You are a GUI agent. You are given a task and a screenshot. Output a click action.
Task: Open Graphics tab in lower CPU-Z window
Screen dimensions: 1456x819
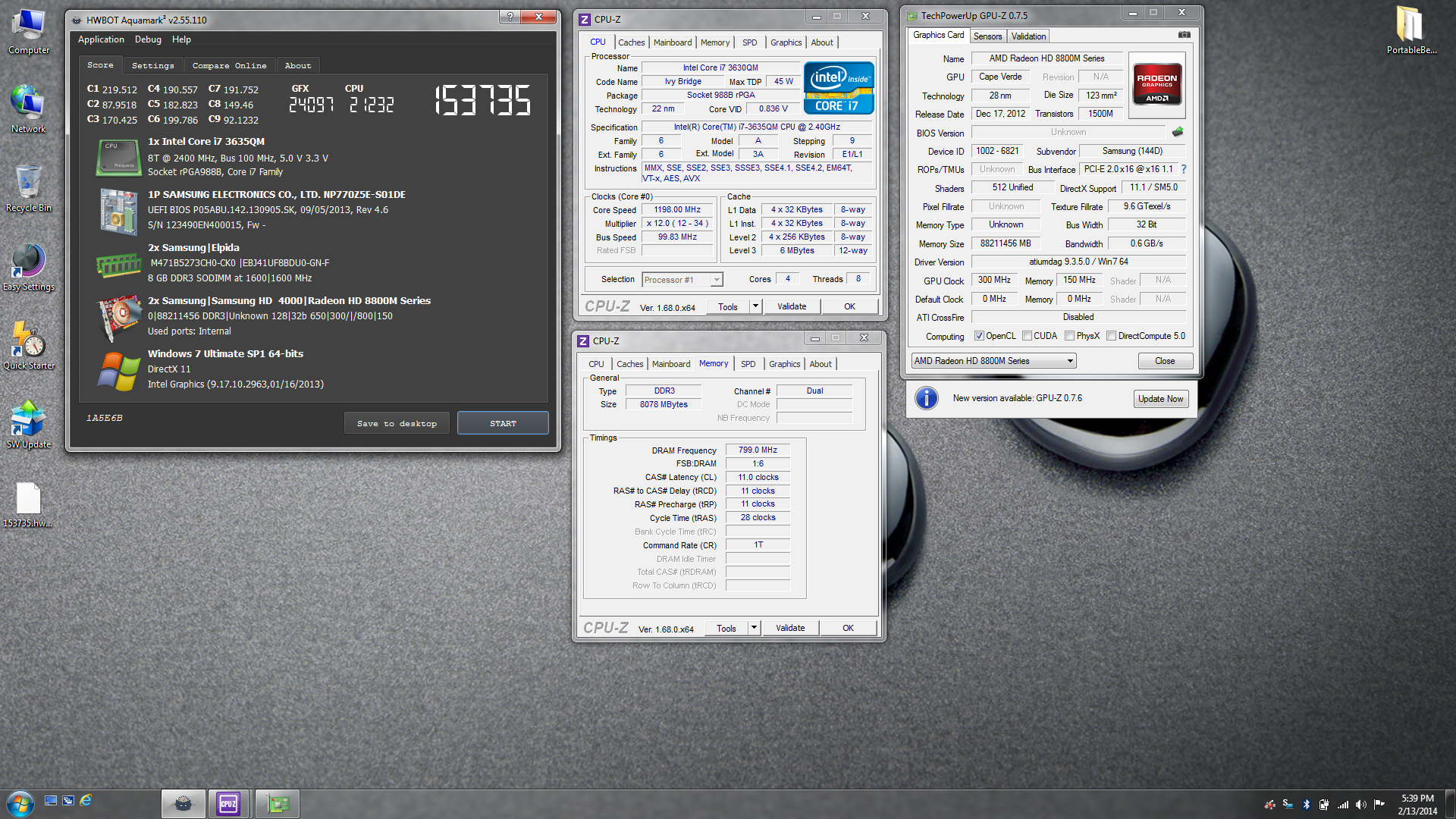click(784, 364)
